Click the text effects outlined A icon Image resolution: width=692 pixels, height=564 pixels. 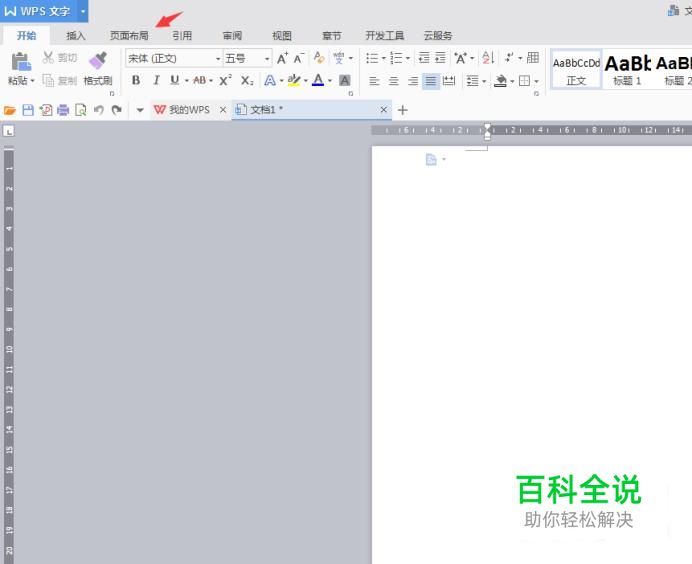(270, 80)
